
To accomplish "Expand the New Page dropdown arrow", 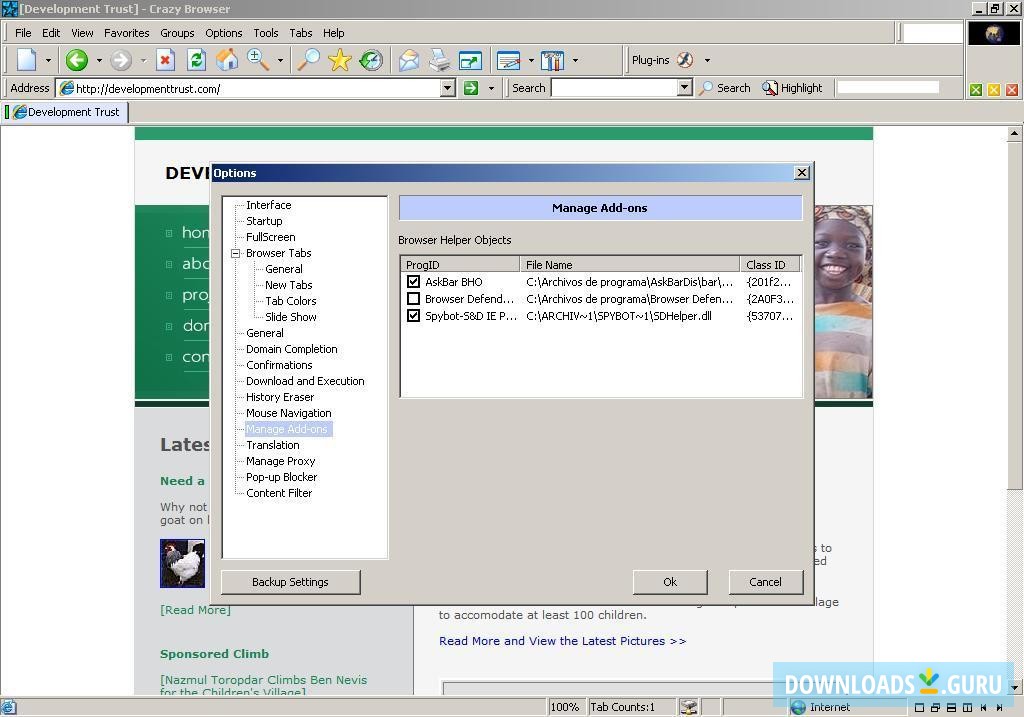I will point(48,60).
